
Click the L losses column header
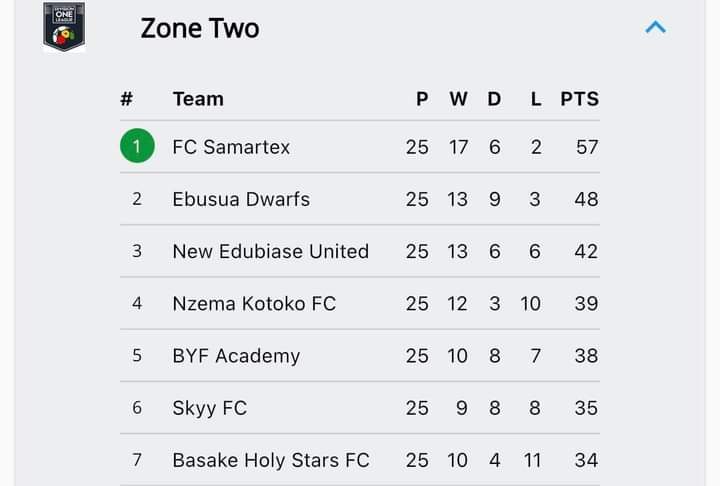[536, 99]
